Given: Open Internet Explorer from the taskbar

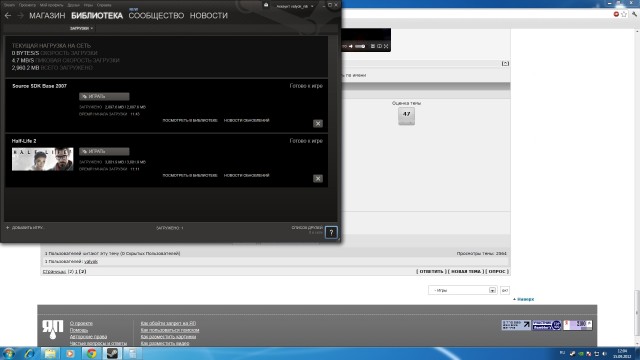Looking at the screenshot, I should coord(29,353).
